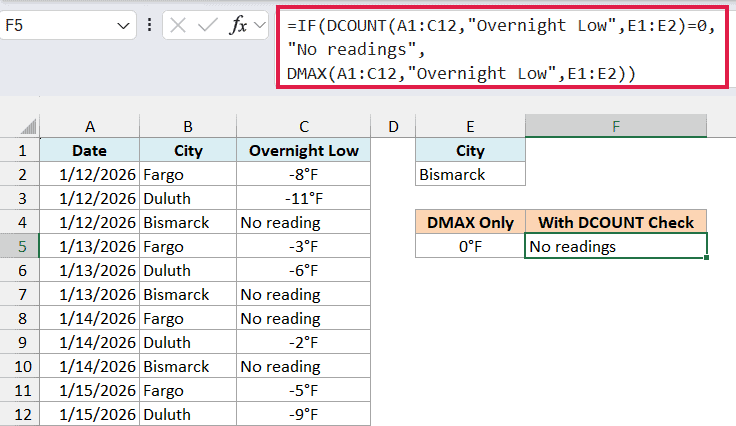The width and height of the screenshot is (736, 426).
Task: Open the Insert Function fx button
Action: (x=238, y=25)
